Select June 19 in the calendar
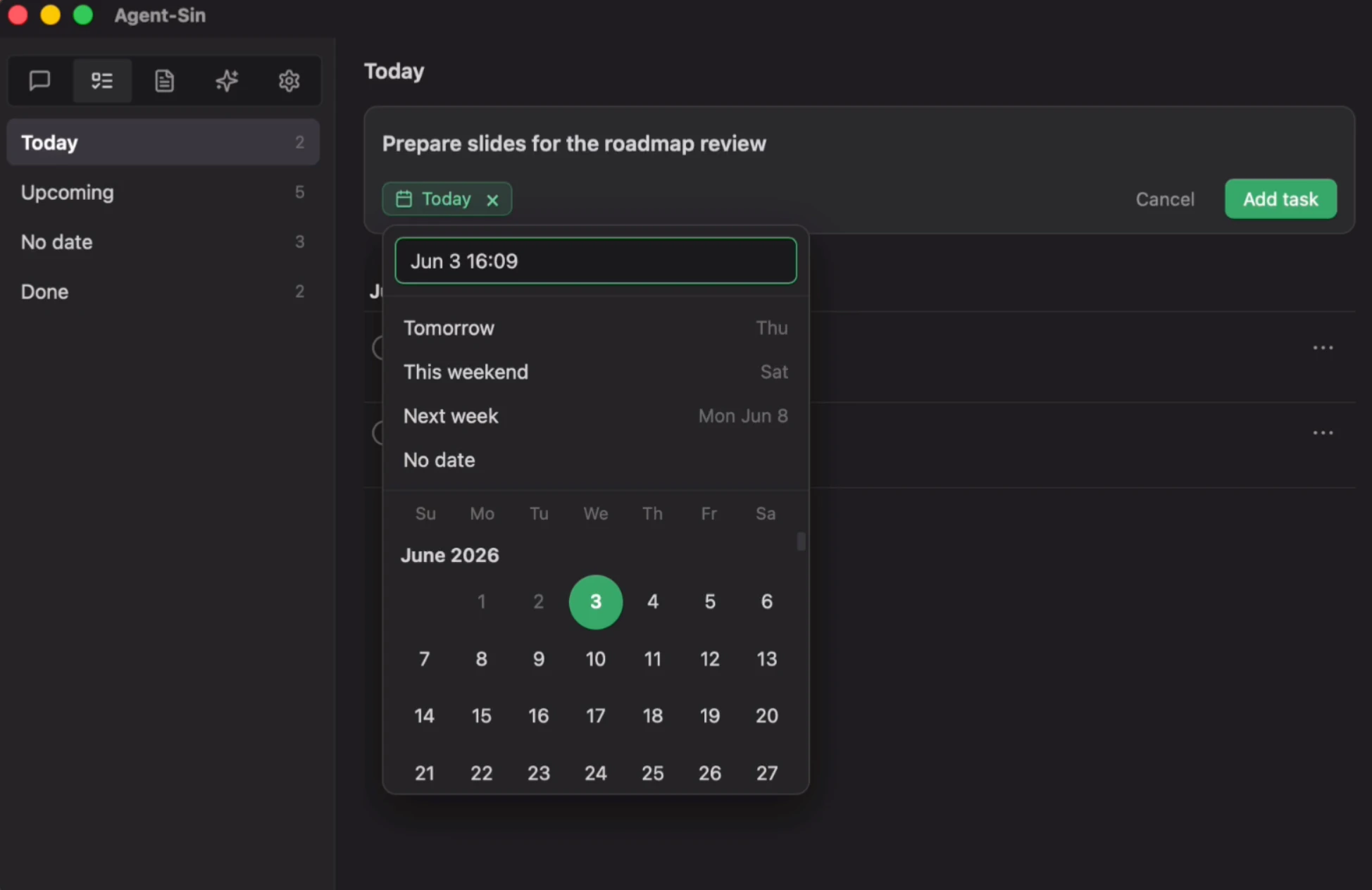Image resolution: width=1372 pixels, height=890 pixels. (710, 716)
